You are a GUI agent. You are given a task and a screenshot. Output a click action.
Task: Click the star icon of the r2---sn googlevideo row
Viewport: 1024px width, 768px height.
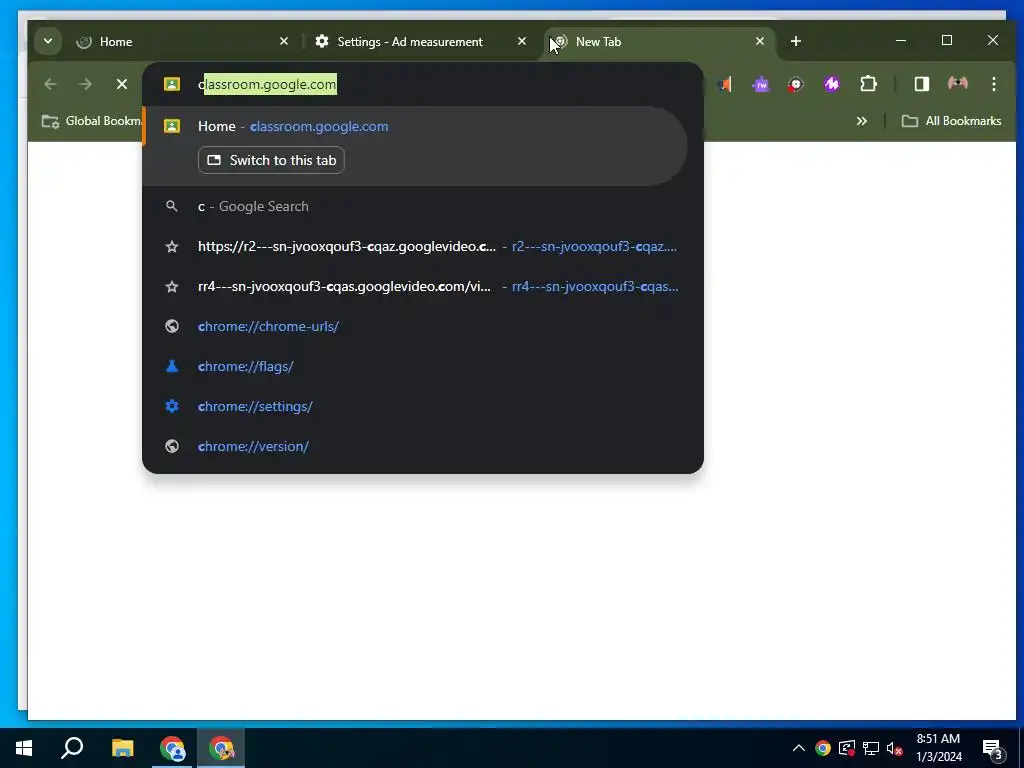tap(172, 246)
